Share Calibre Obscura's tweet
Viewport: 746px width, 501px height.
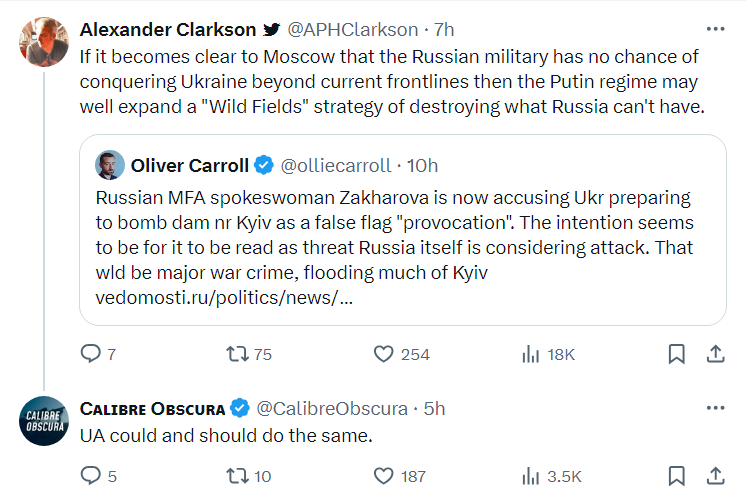click(716, 476)
